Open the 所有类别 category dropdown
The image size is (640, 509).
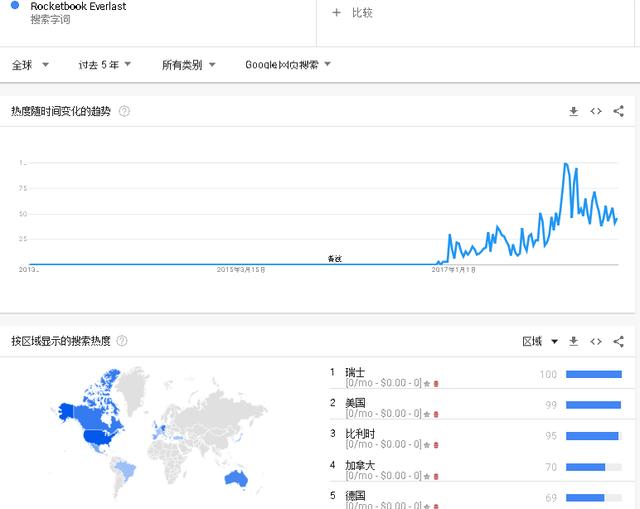pyautogui.click(x=188, y=64)
